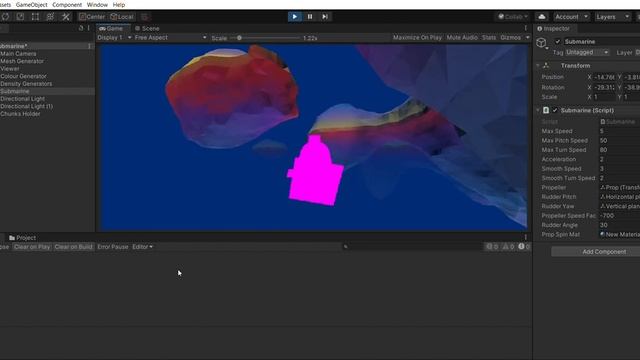Screen dimensions: 640x360
Task: Select the combined Transform tool
Action: tap(51, 17)
